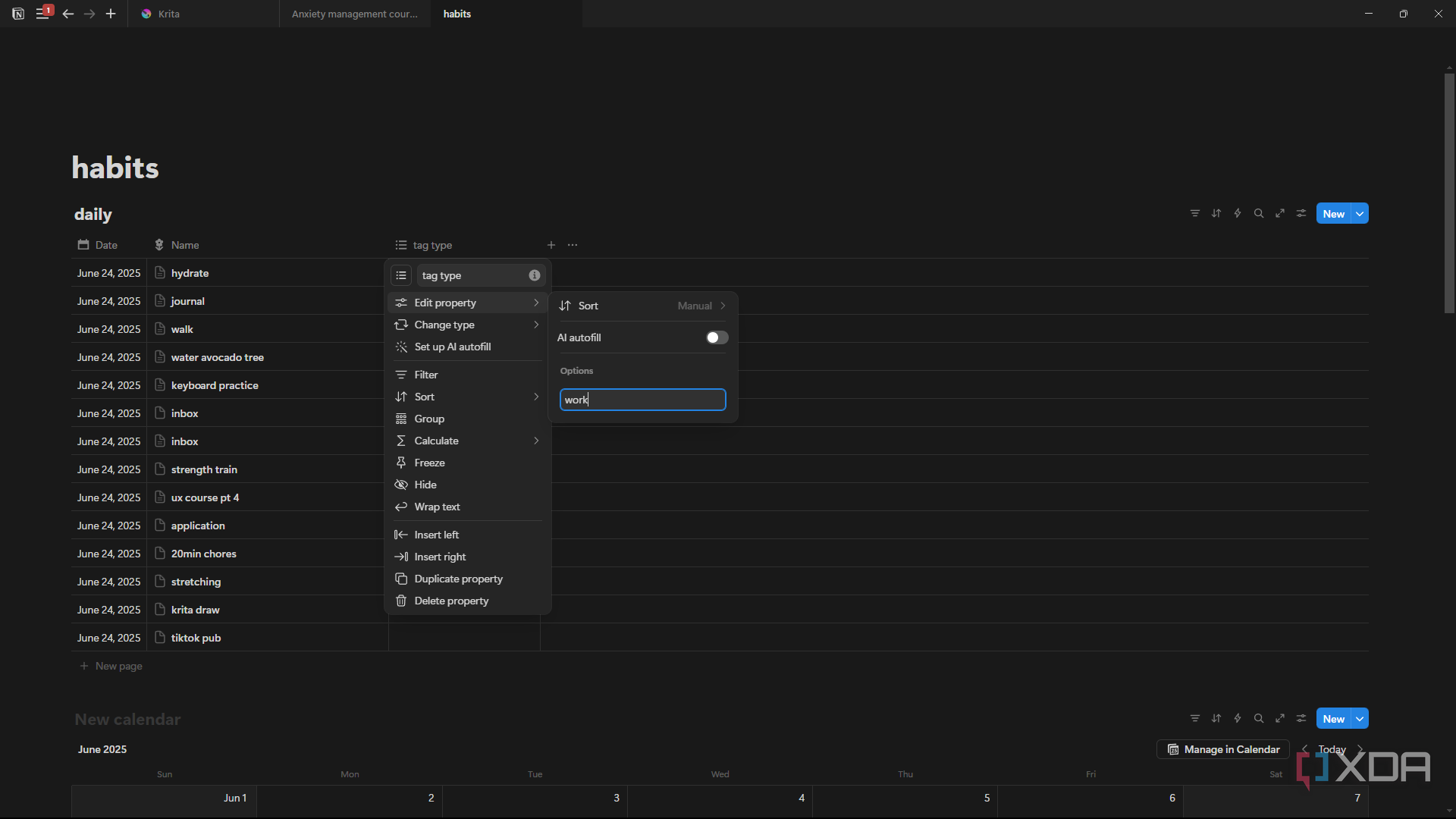Expand the Calculate submenu

468,441
